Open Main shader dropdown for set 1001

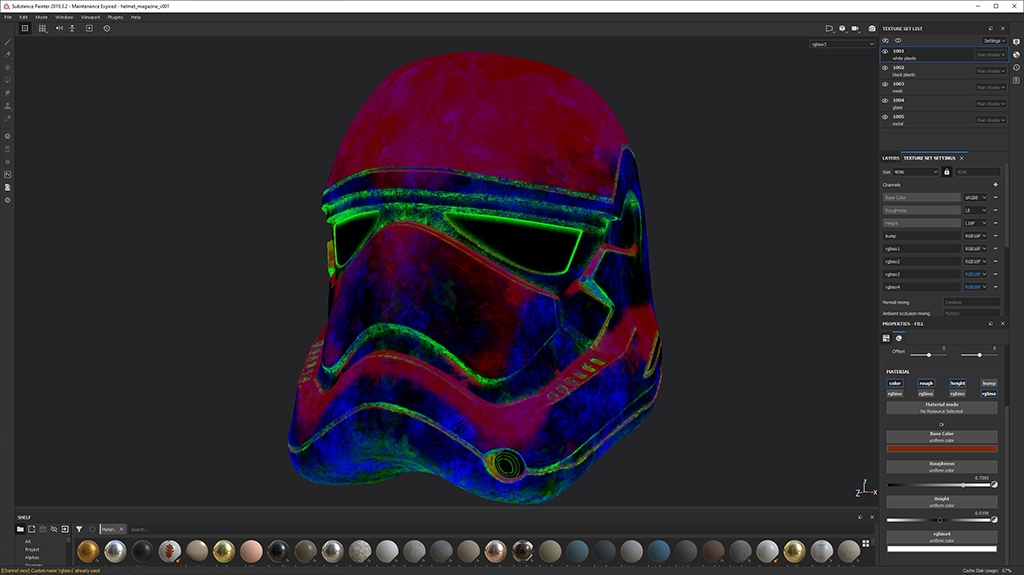(x=991, y=55)
